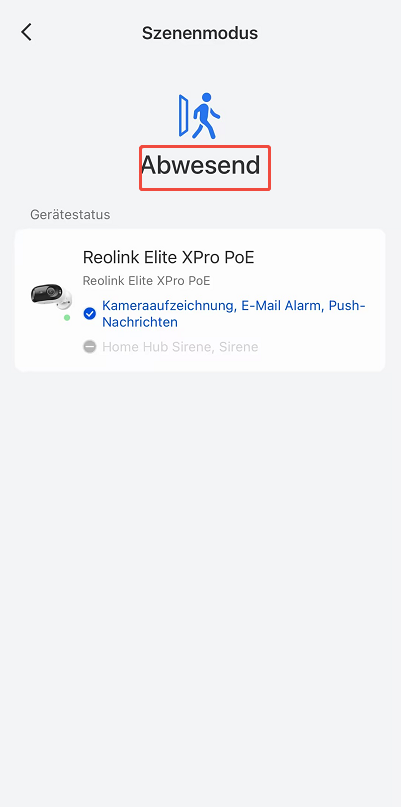The image size is (401, 807).
Task: Click the blue checkmark circle icon
Action: 90,313
